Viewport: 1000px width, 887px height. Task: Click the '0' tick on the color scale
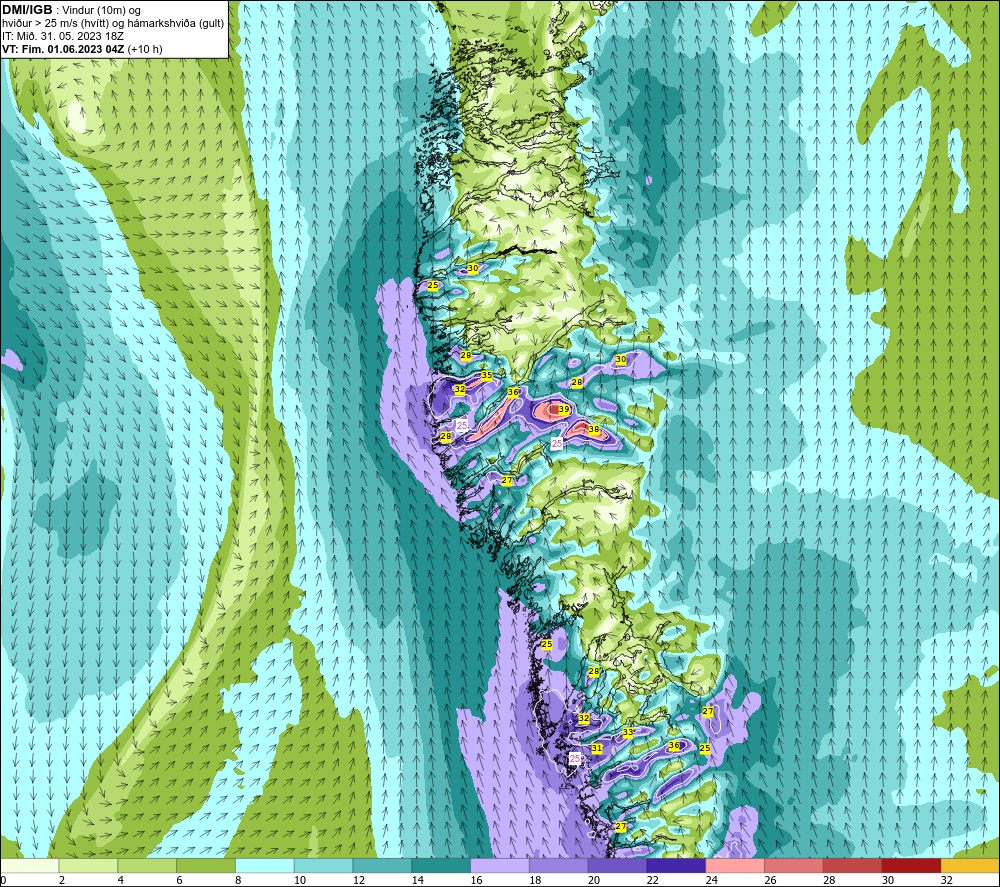point(3,880)
